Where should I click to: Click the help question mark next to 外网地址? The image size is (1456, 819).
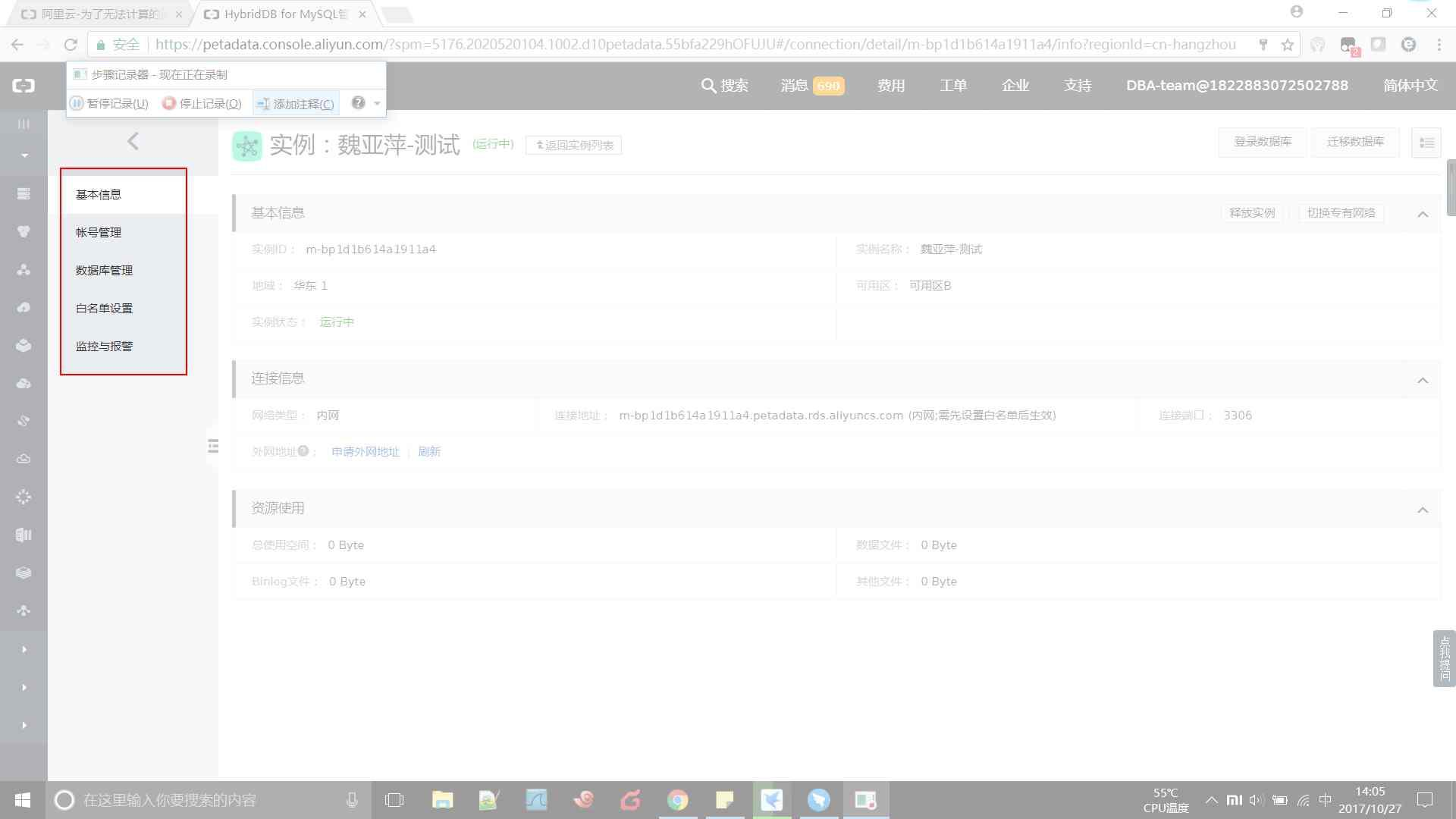(303, 451)
